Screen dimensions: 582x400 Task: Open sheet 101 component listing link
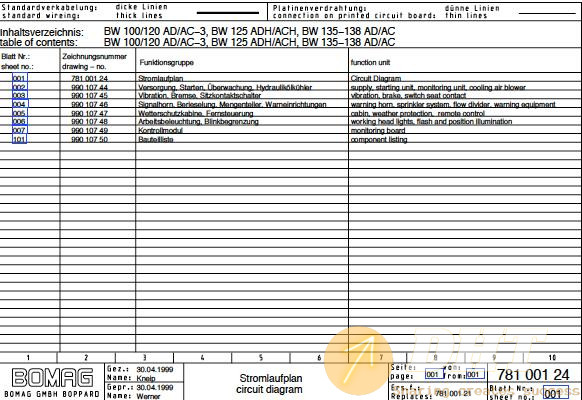pos(20,139)
